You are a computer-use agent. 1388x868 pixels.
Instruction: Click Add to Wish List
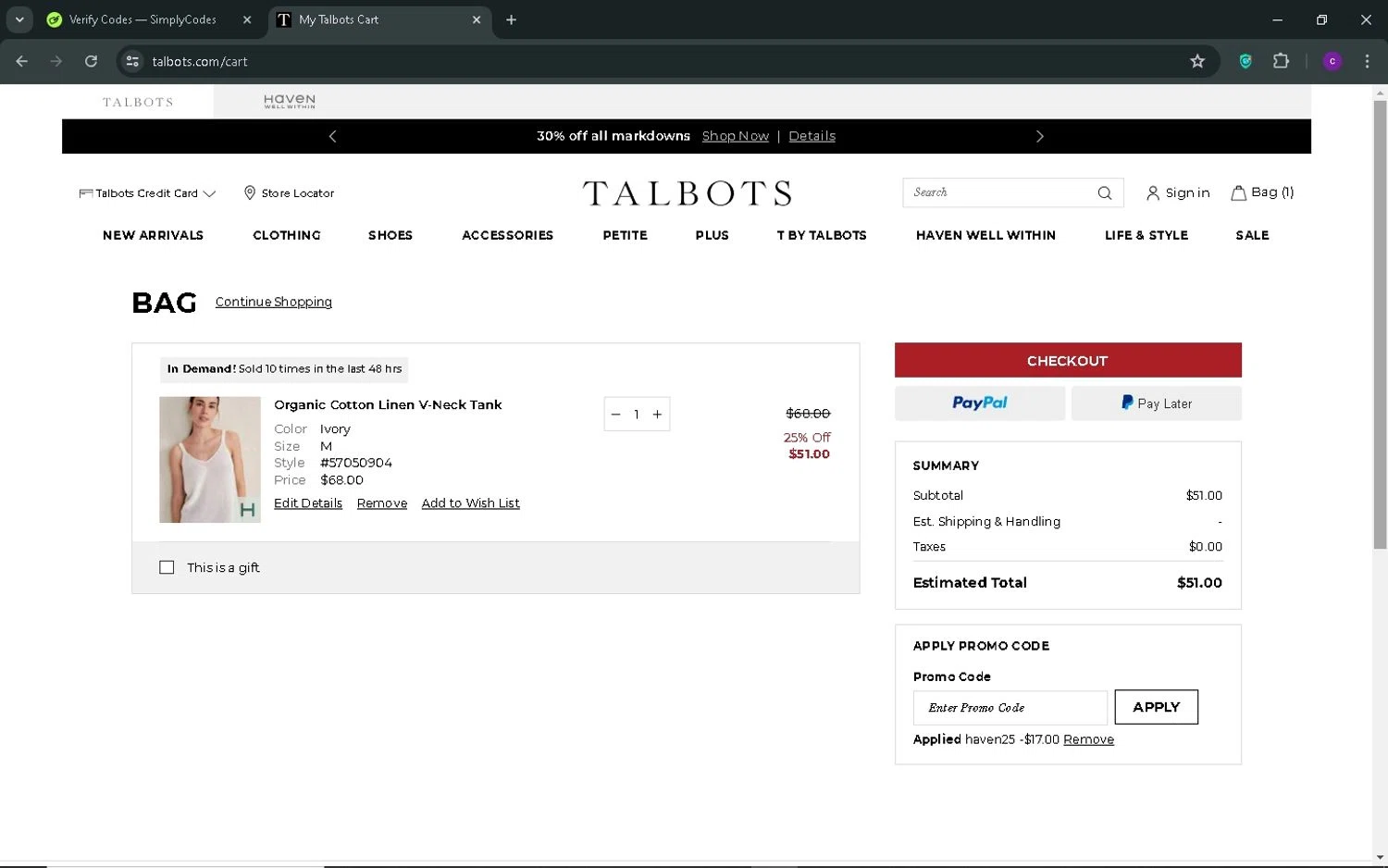[470, 503]
